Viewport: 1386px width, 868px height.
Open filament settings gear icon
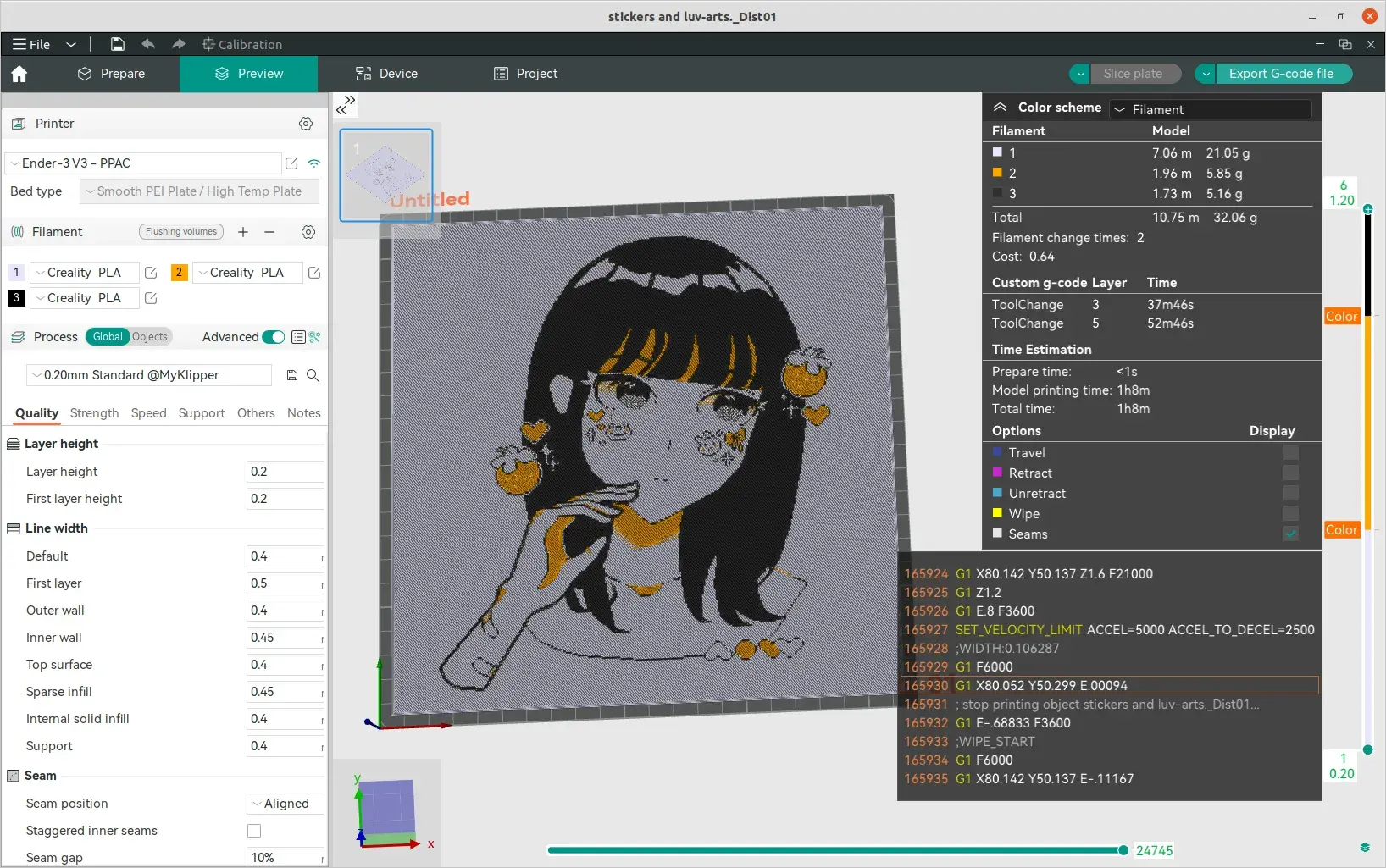coord(308,232)
